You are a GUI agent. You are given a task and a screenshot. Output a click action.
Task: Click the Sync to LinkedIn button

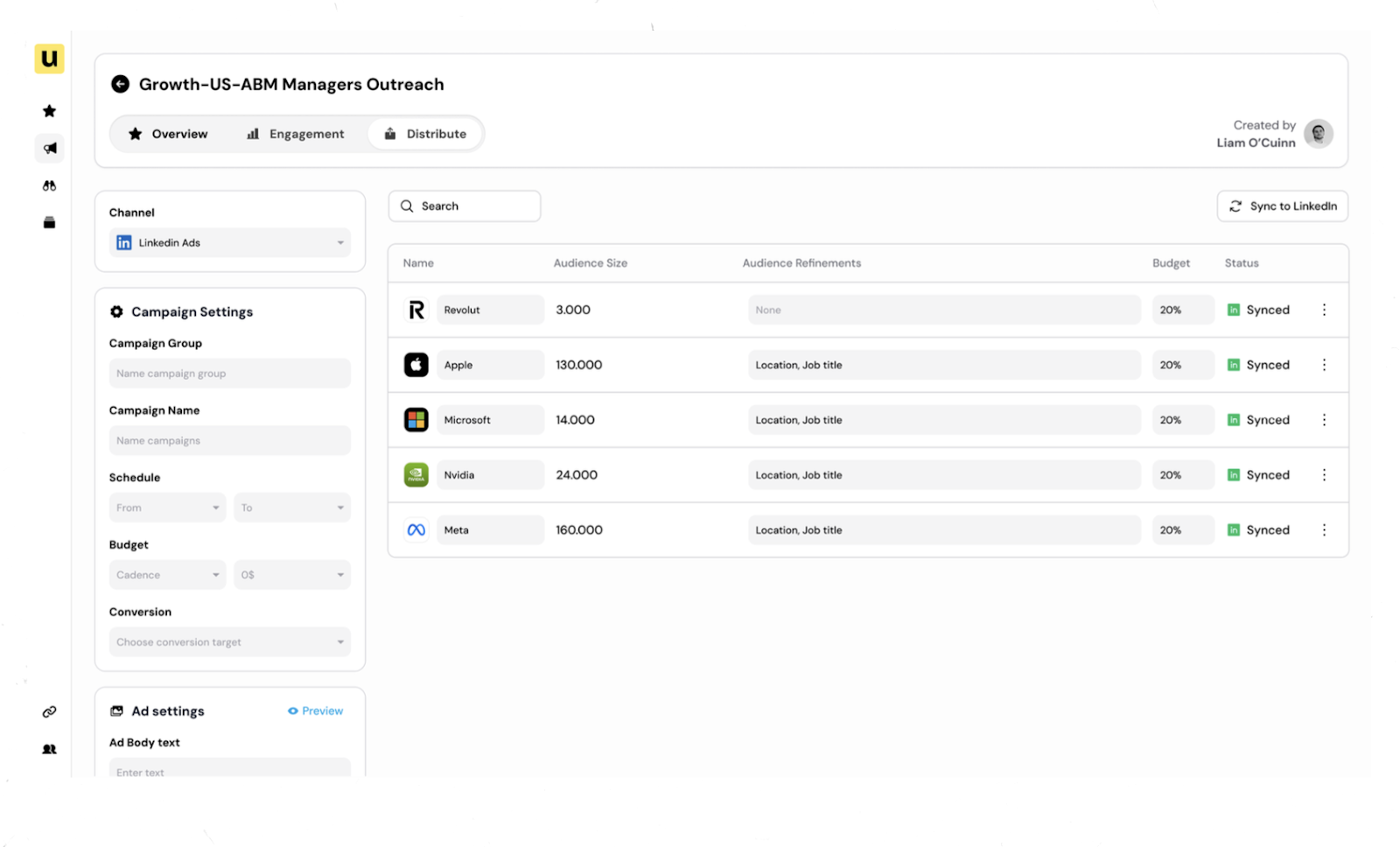pos(1283,206)
